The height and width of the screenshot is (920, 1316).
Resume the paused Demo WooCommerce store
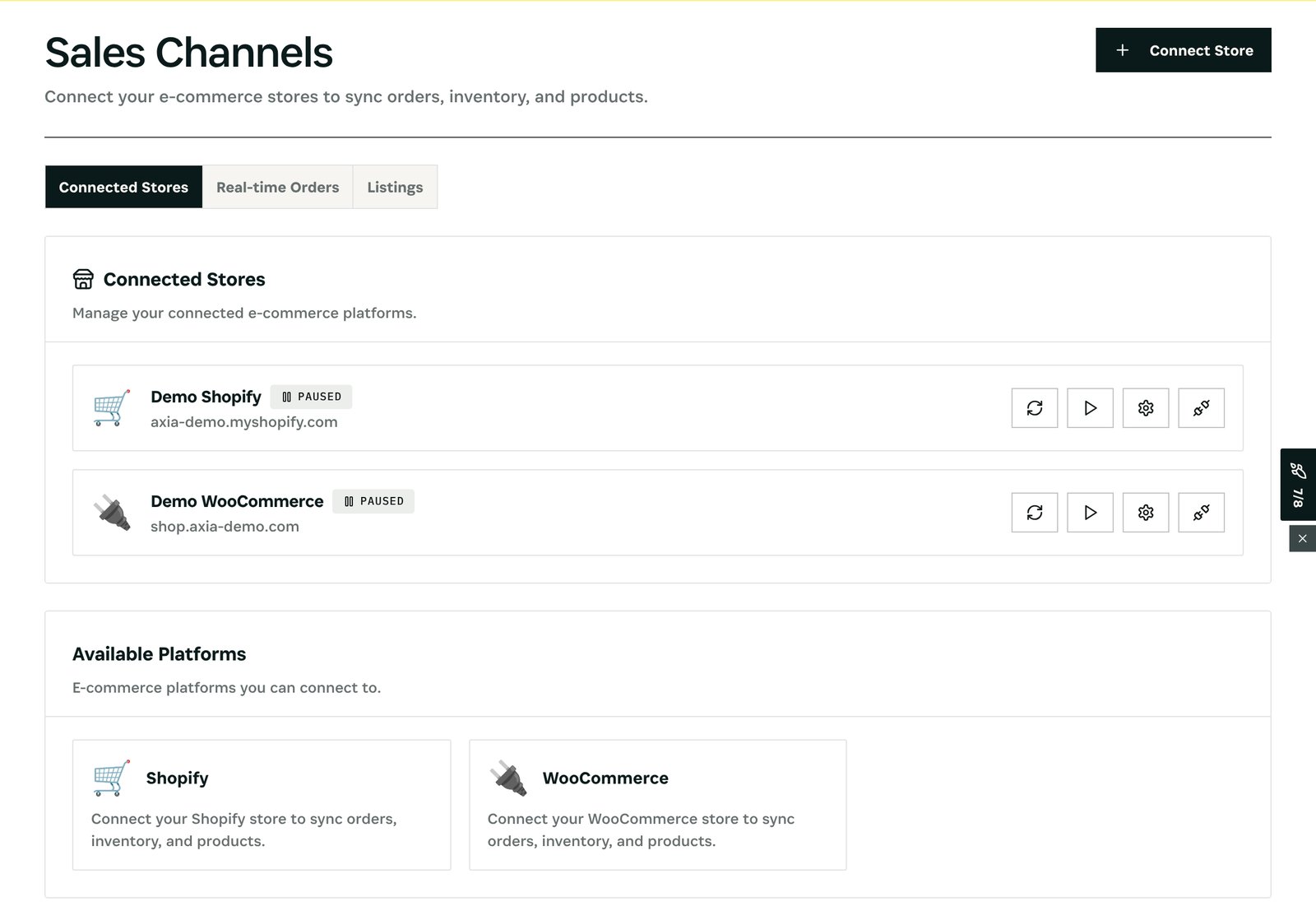pos(1090,513)
